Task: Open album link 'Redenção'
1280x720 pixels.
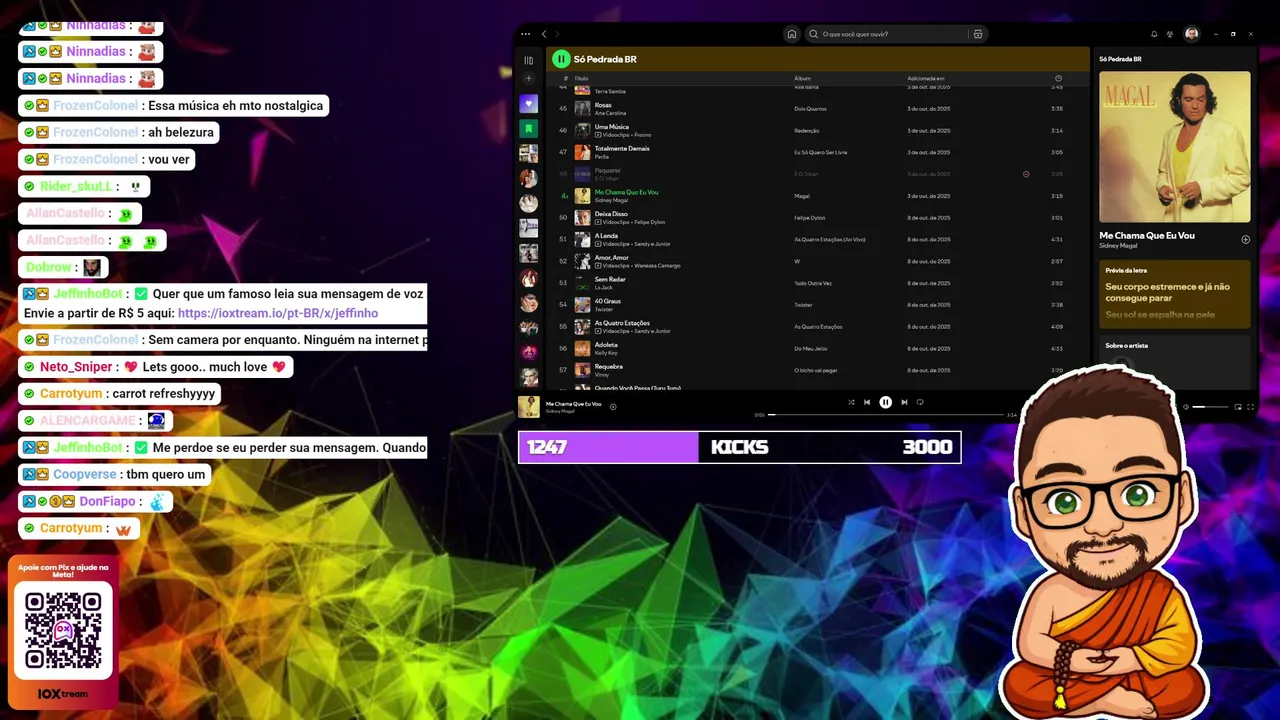Action: (806, 131)
